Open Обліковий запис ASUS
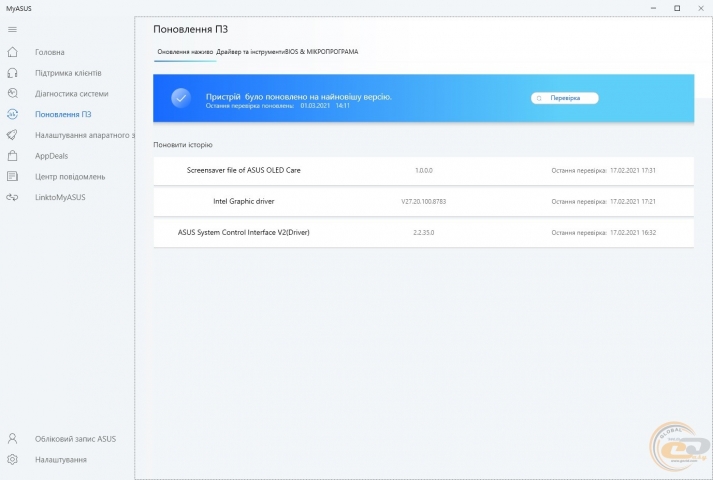The width and height of the screenshot is (713, 480). (x=75, y=439)
